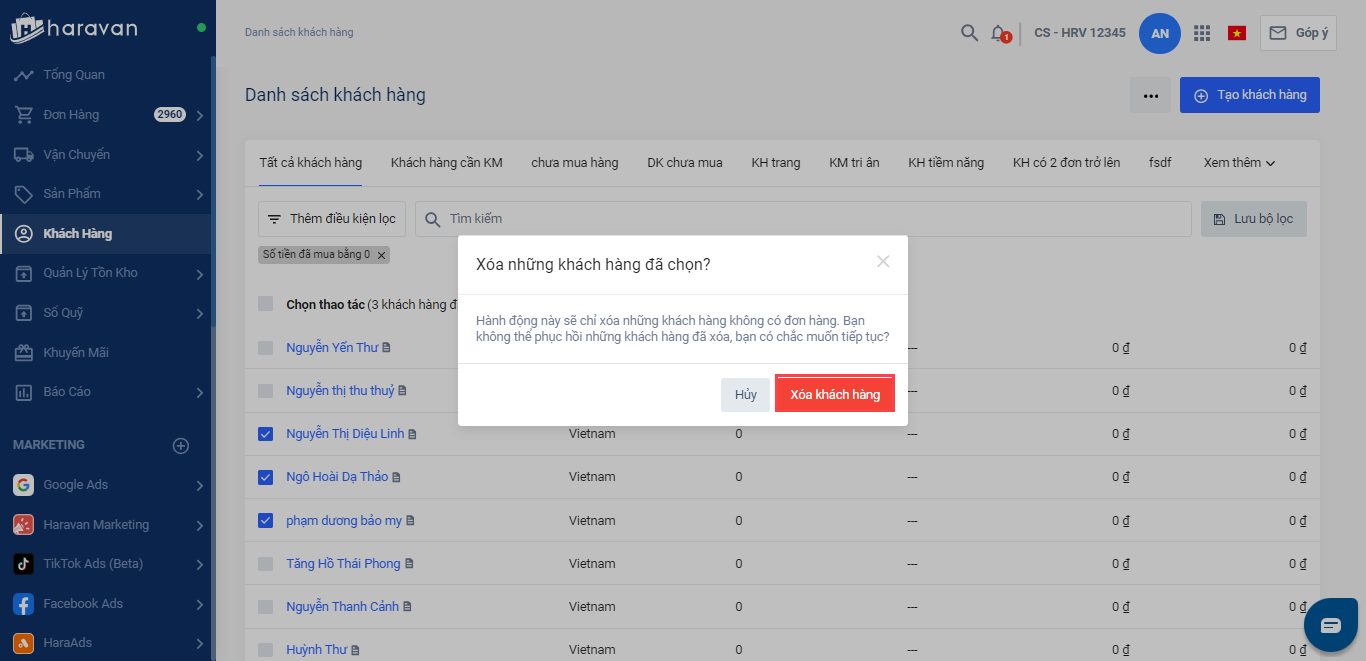Open the live chat bubble
The height and width of the screenshot is (661, 1366).
[1330, 626]
